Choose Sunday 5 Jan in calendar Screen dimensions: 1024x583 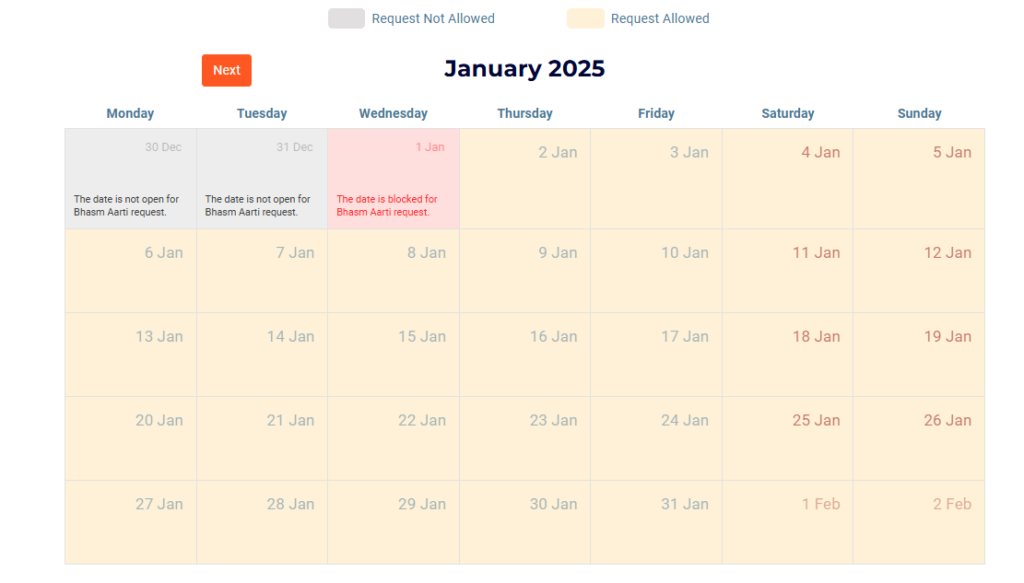(x=919, y=179)
